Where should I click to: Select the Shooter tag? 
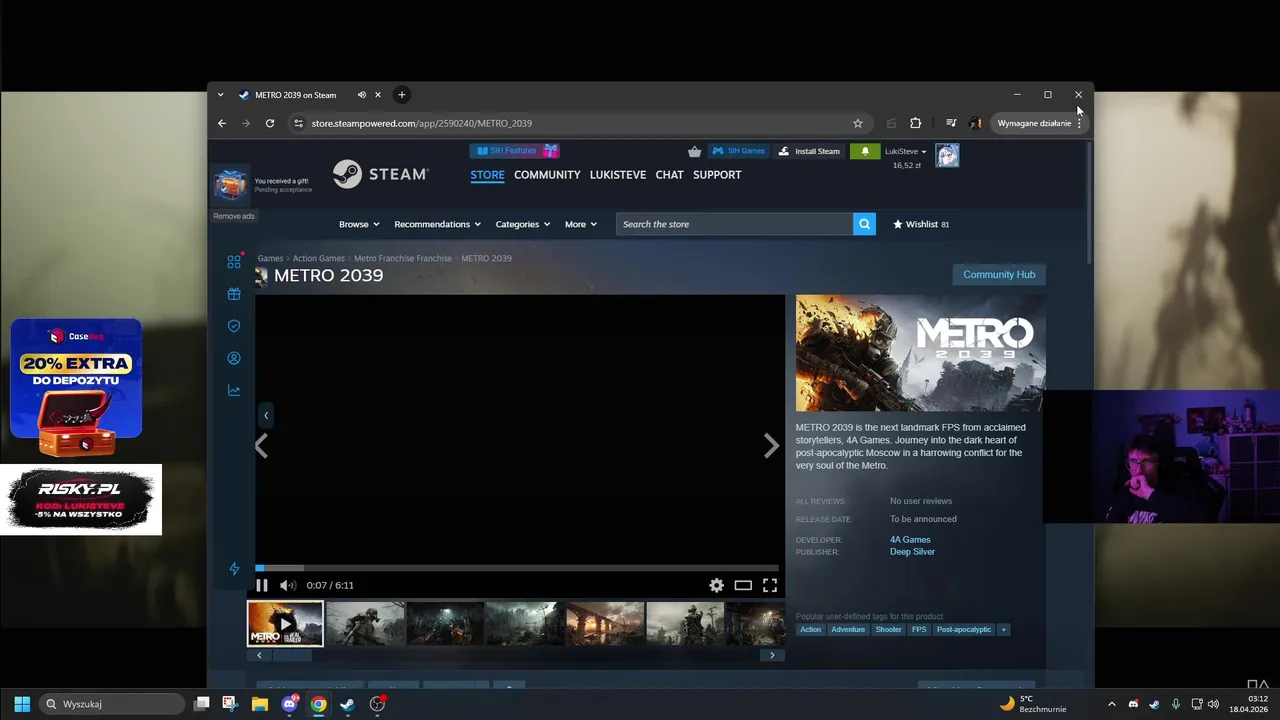tap(888, 630)
